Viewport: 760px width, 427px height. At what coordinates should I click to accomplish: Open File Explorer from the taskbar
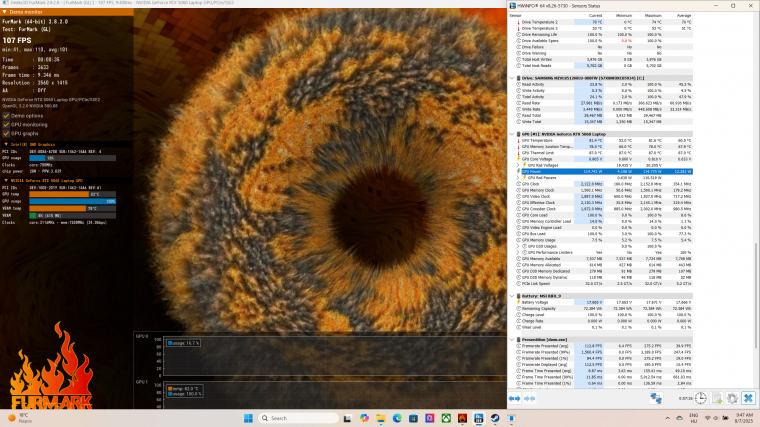(x=380, y=418)
